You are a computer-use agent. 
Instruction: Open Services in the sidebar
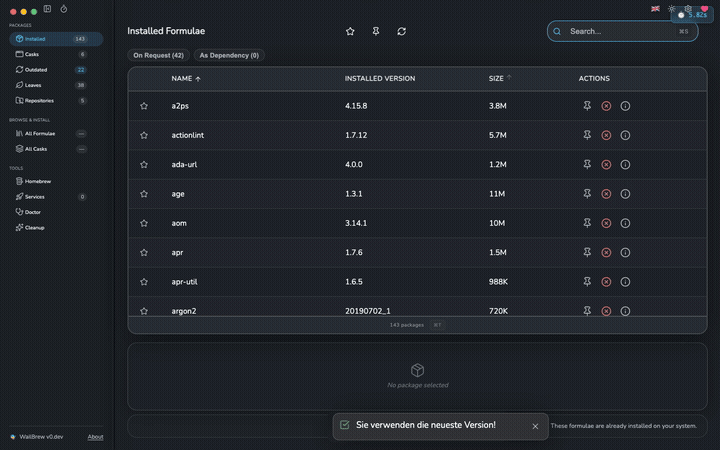(56, 197)
